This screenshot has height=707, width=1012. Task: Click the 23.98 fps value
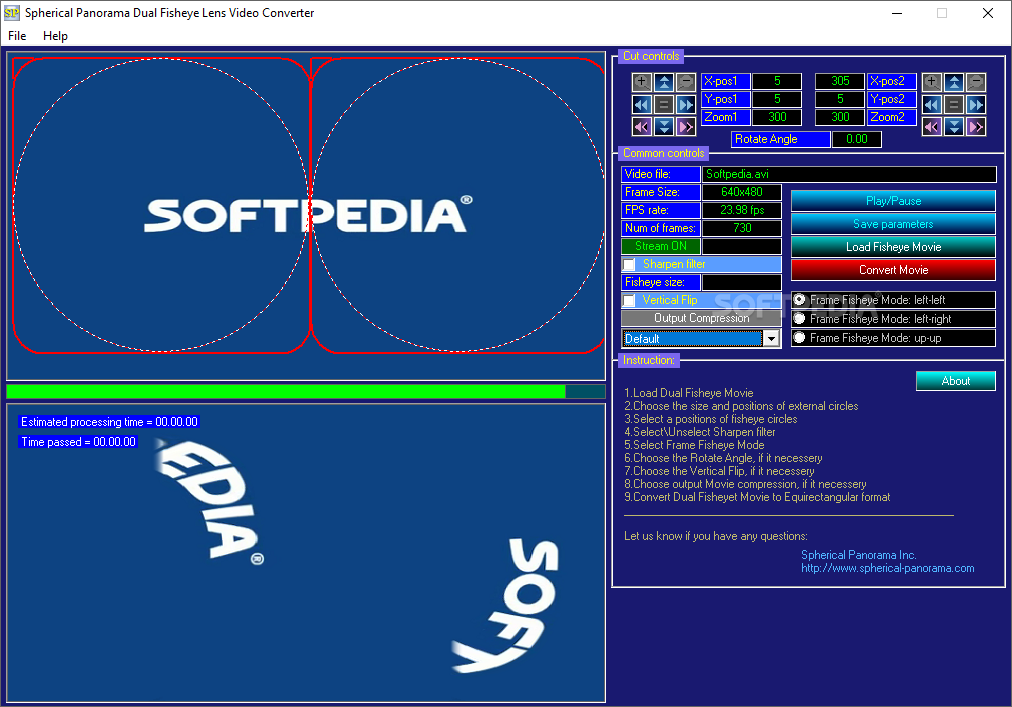(x=742, y=210)
